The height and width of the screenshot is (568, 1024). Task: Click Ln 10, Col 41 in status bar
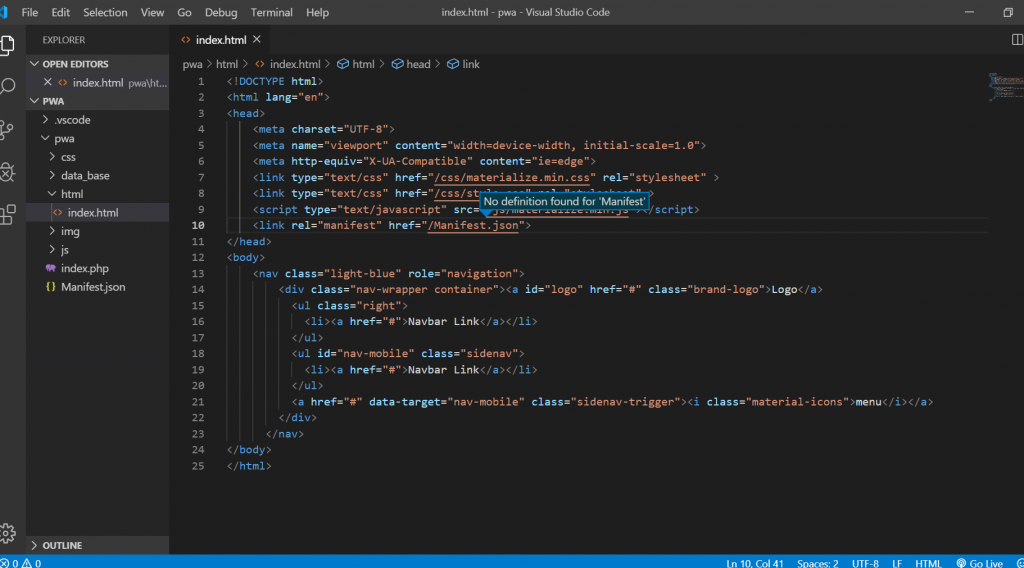click(754, 563)
